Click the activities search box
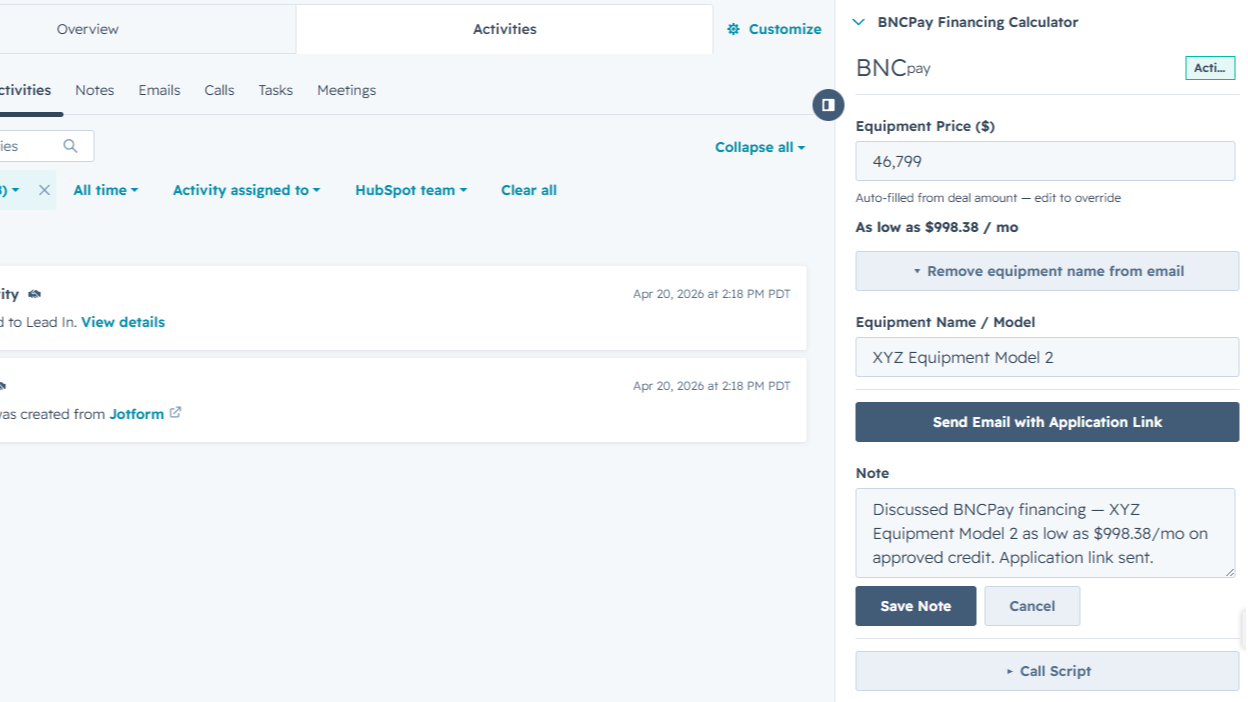 point(45,146)
